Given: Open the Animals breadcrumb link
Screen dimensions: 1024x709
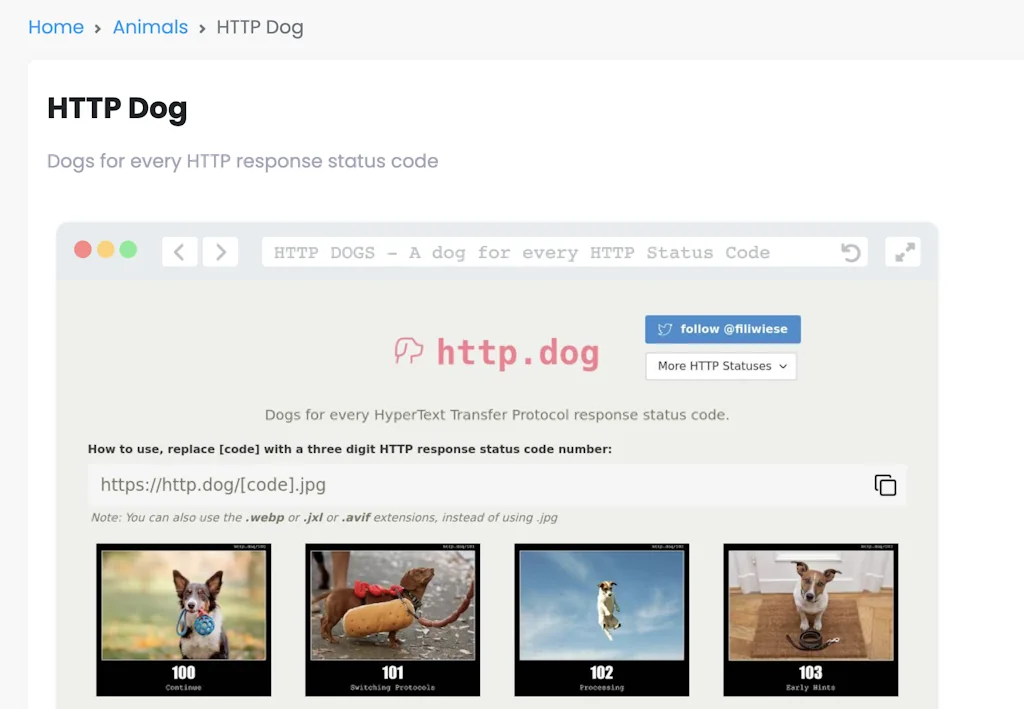Looking at the screenshot, I should point(150,27).
